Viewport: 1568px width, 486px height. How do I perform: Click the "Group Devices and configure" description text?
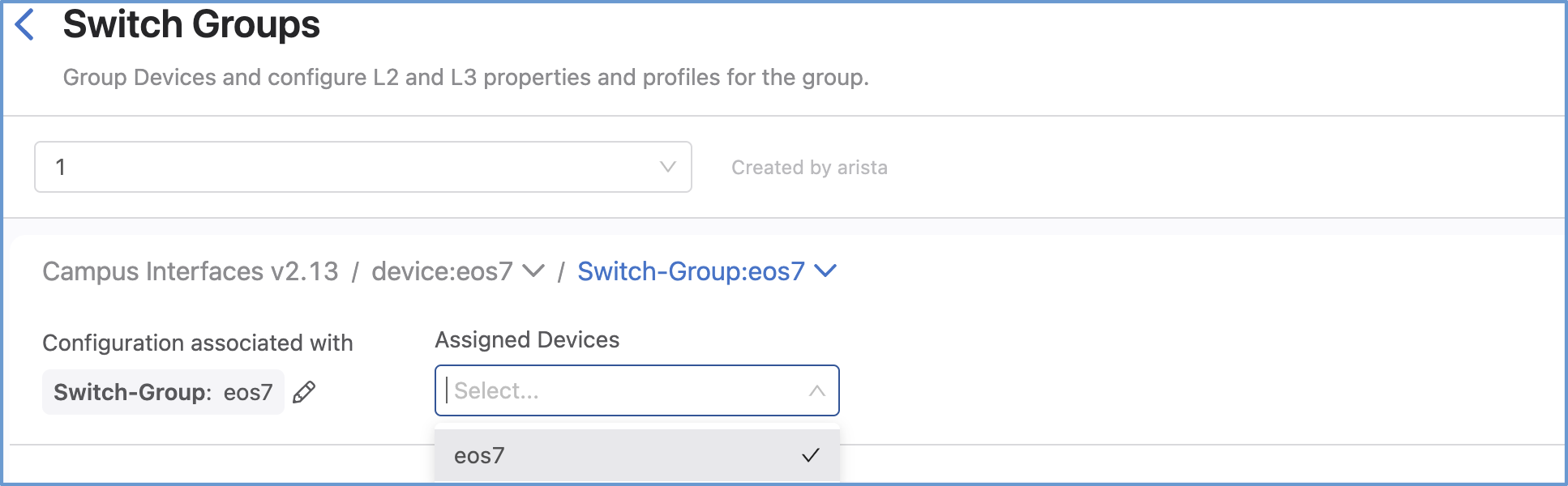465,78
